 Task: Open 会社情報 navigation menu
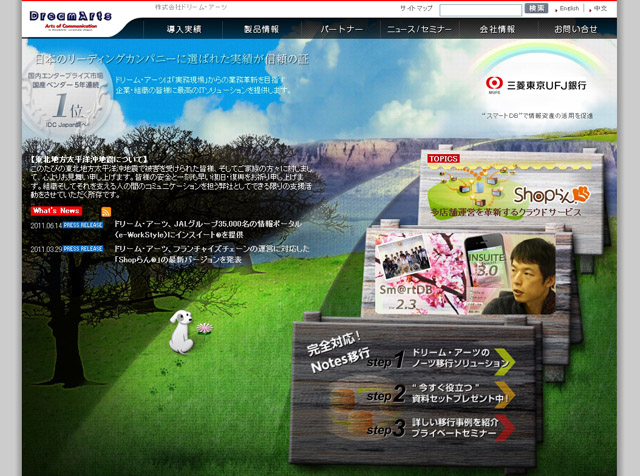click(498, 29)
